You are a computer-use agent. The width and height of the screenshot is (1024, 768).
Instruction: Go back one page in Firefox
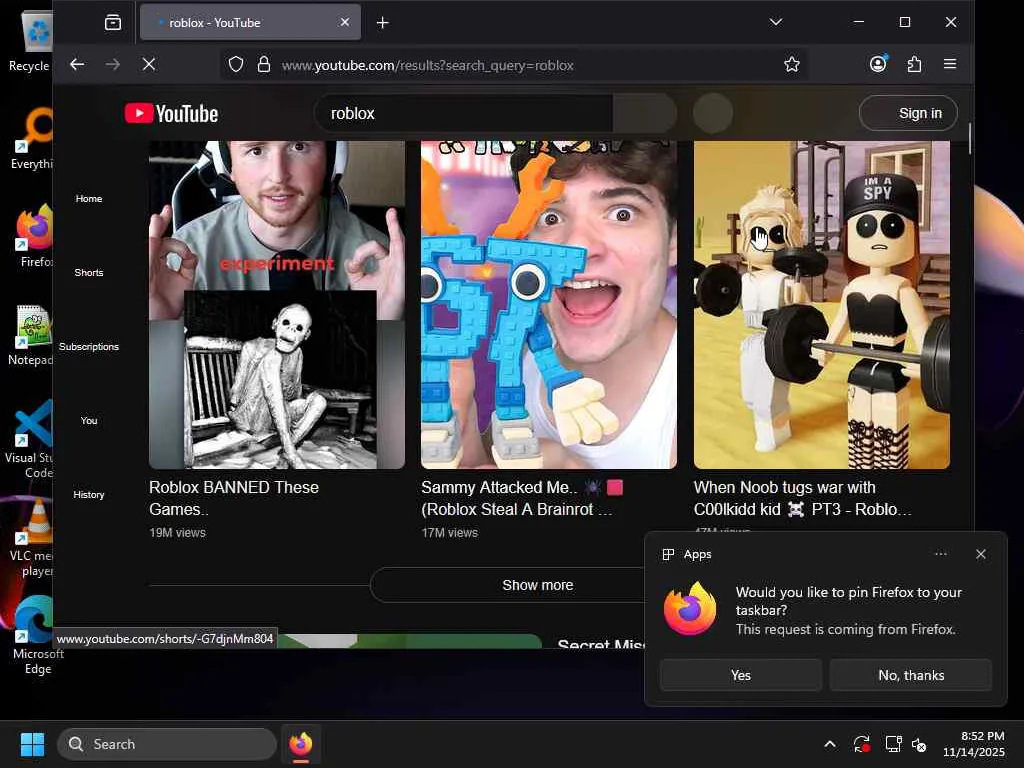click(77, 64)
